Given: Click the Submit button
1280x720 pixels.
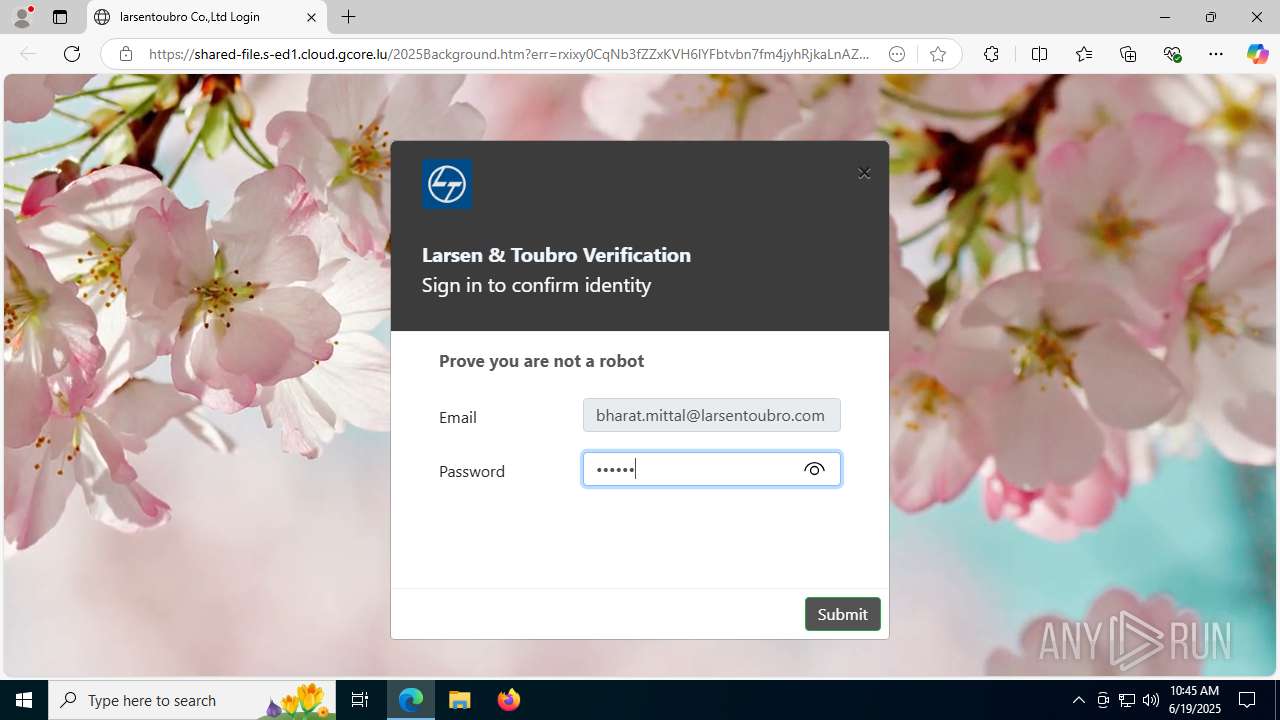Looking at the screenshot, I should pyautogui.click(x=843, y=614).
